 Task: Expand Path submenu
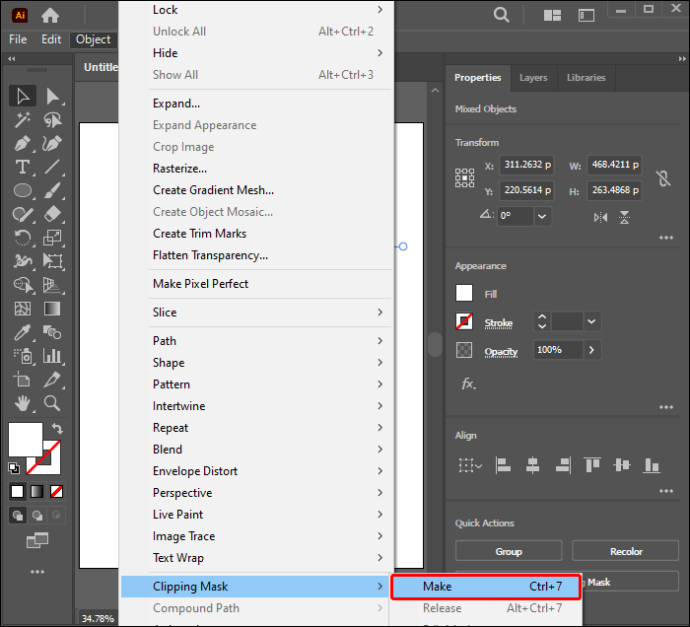(256, 341)
